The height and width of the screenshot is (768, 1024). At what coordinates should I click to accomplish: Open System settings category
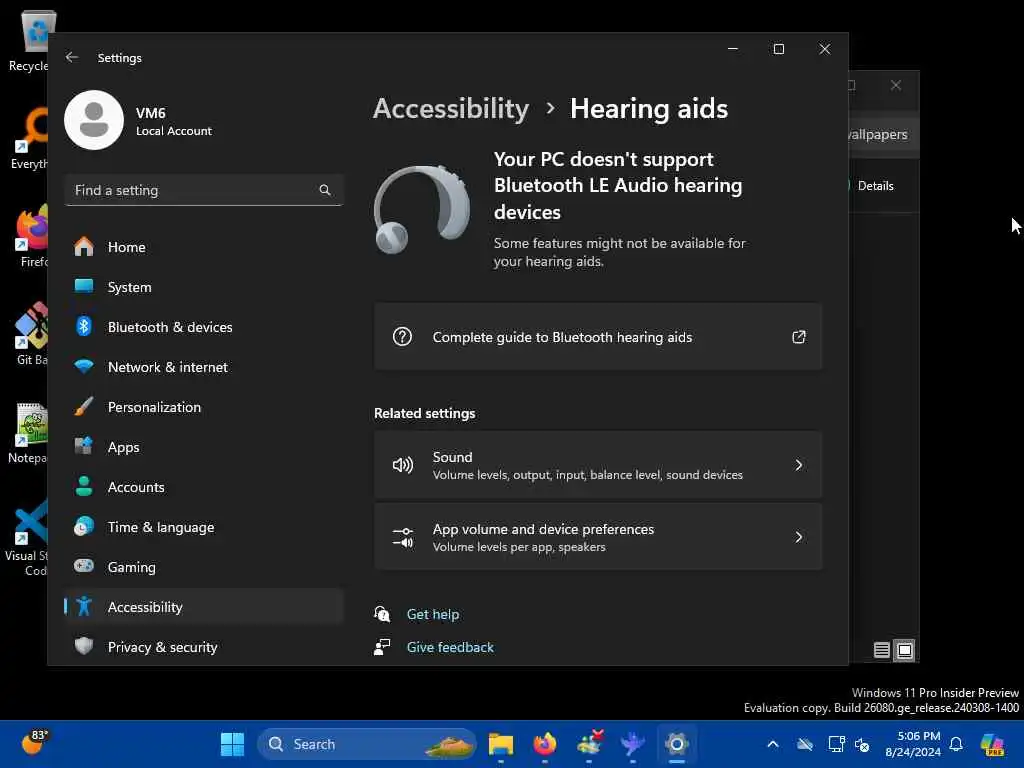pyautogui.click(x=204, y=287)
